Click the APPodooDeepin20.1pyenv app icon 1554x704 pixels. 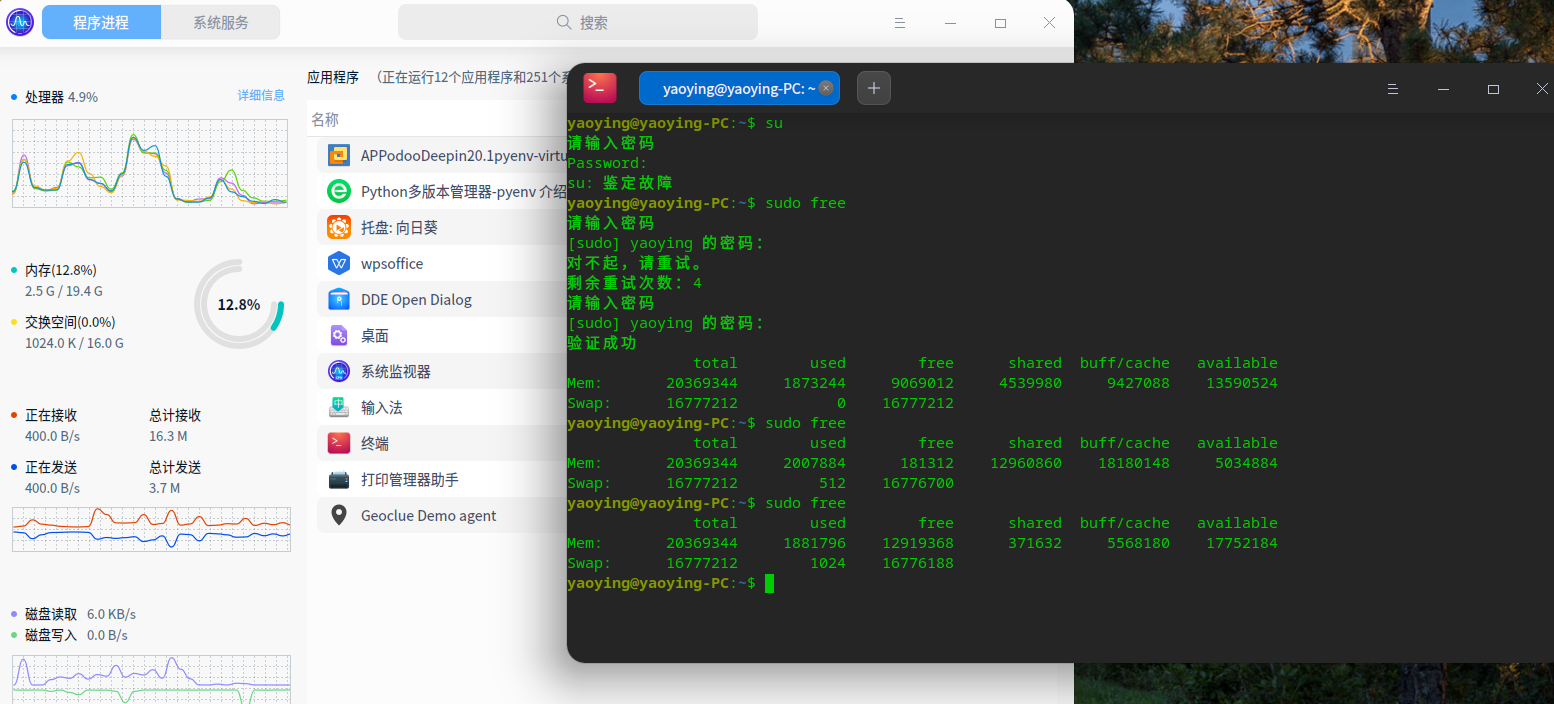pyautogui.click(x=339, y=155)
